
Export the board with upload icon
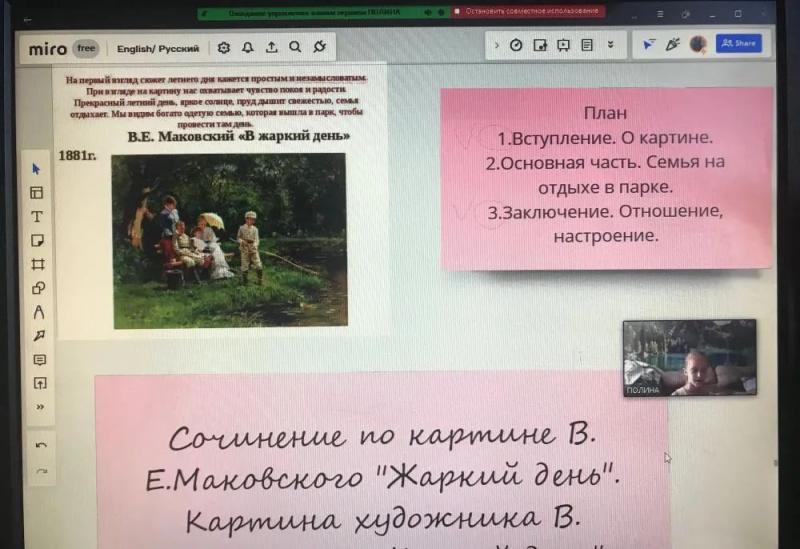[271, 47]
